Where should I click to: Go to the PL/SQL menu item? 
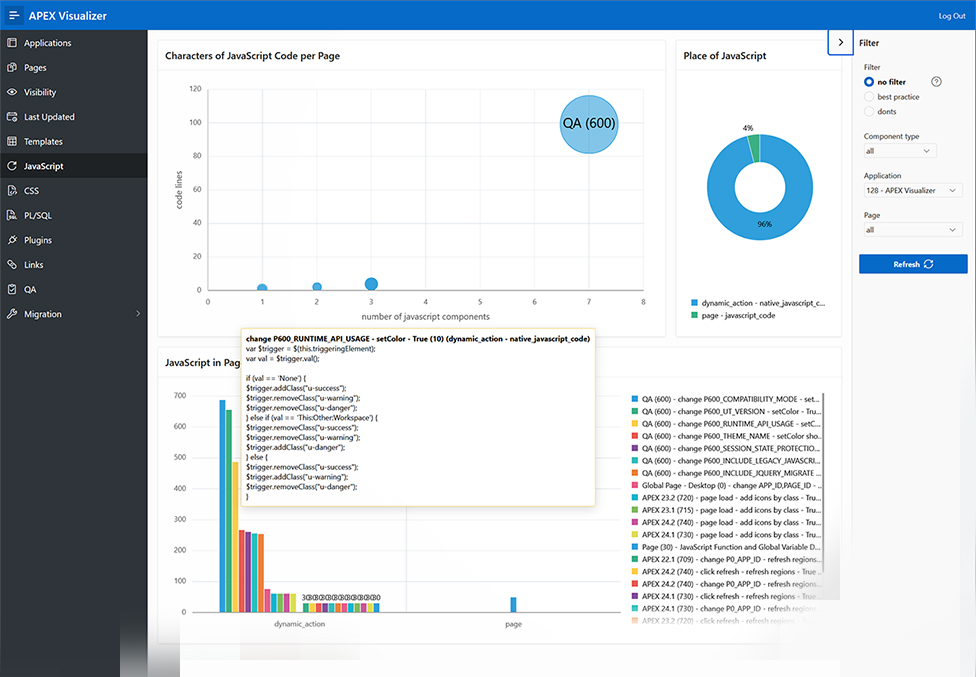37,215
